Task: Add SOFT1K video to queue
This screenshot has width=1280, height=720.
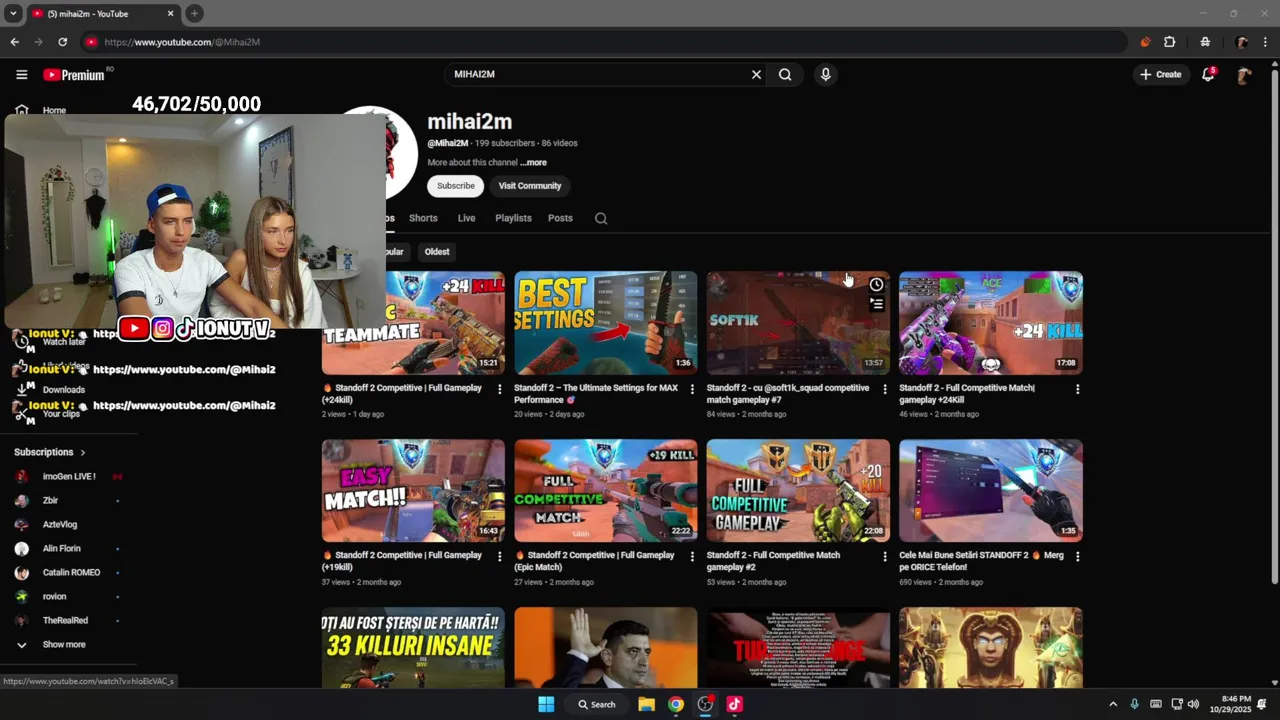Action: 876,304
